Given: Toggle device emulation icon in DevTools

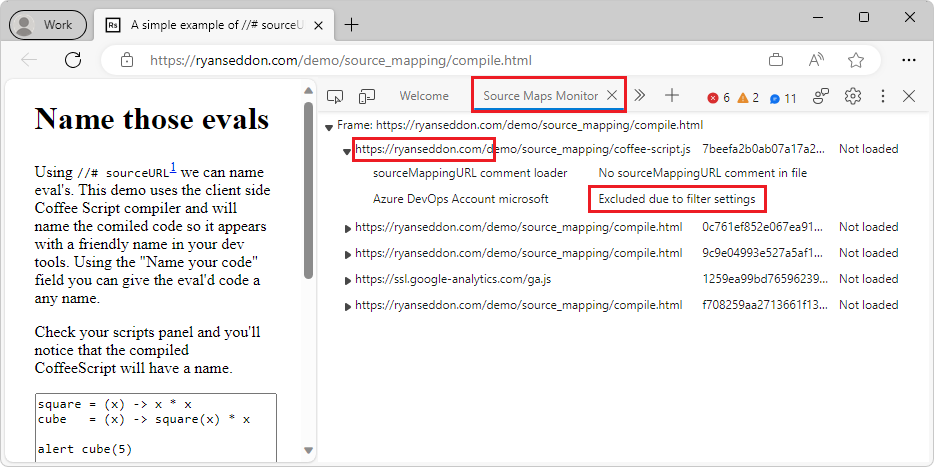Looking at the screenshot, I should click(x=367, y=96).
